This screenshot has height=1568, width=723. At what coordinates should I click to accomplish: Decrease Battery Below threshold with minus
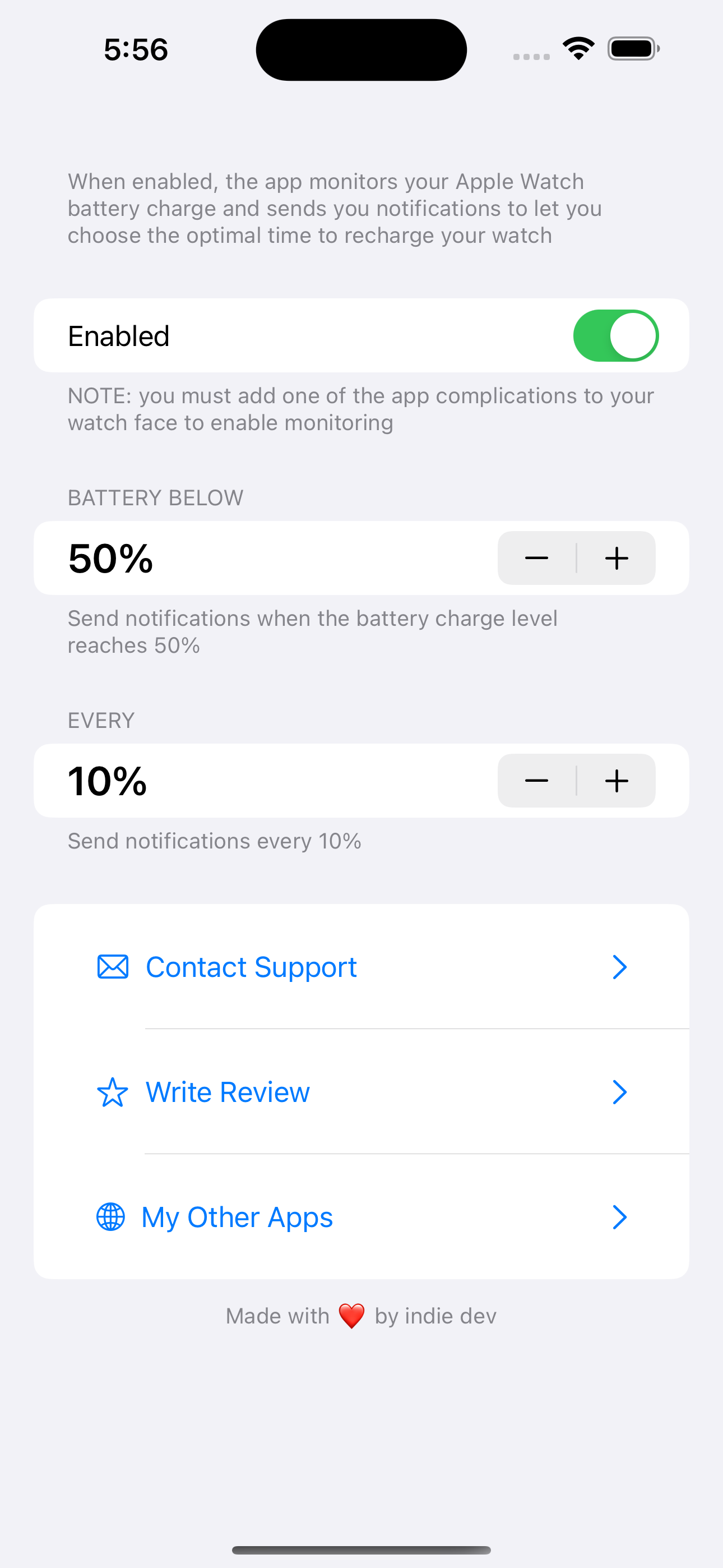coord(537,557)
